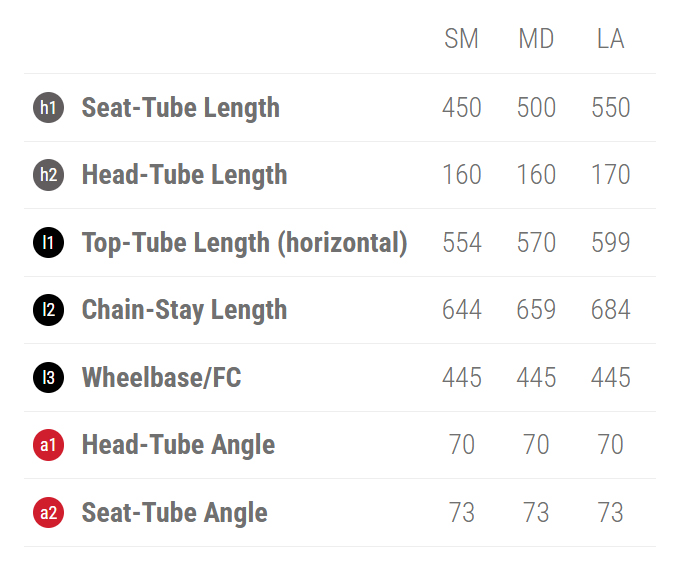The height and width of the screenshot is (584, 674).
Task: Select the Top-Tube Length (horizontal) label
Action: point(244,243)
